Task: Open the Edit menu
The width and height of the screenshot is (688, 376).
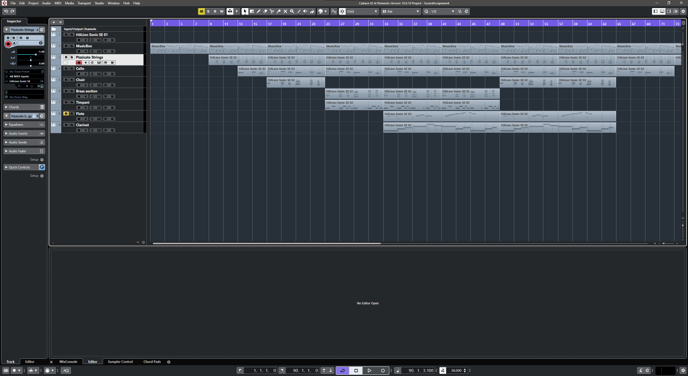Action: click(x=22, y=3)
